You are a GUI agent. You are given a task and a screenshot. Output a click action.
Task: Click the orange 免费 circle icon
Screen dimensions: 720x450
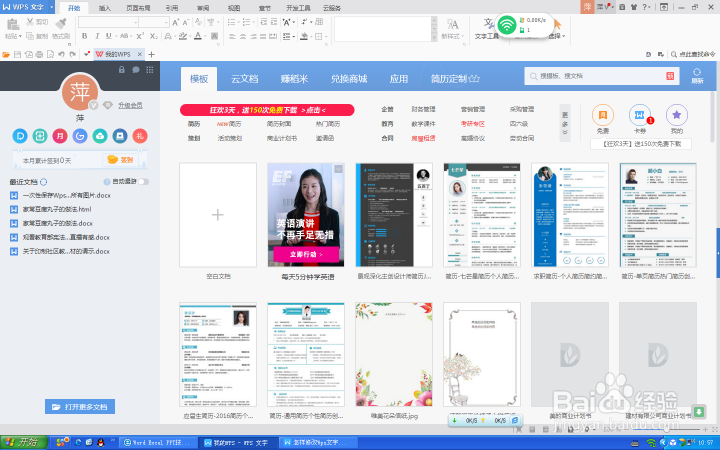click(603, 115)
